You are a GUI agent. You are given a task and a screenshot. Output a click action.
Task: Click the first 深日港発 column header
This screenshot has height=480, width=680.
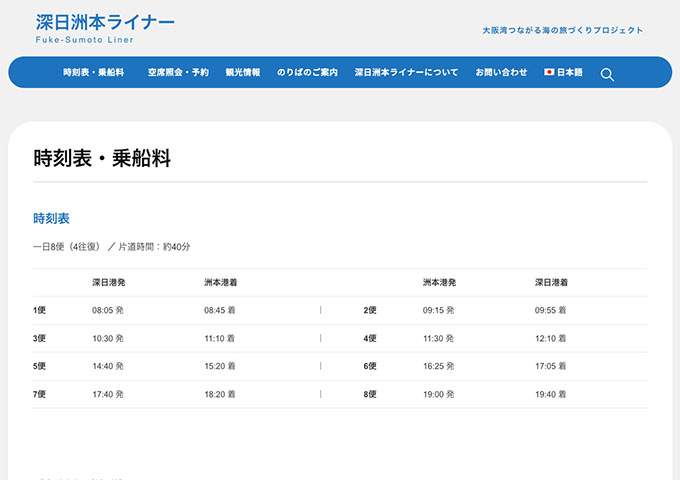[108, 283]
